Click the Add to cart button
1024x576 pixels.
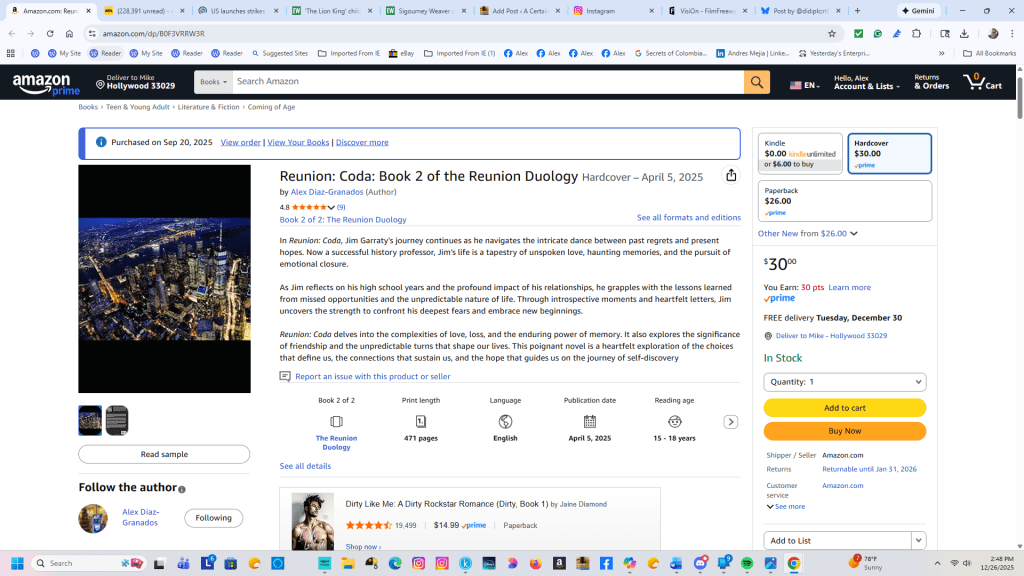click(x=845, y=408)
